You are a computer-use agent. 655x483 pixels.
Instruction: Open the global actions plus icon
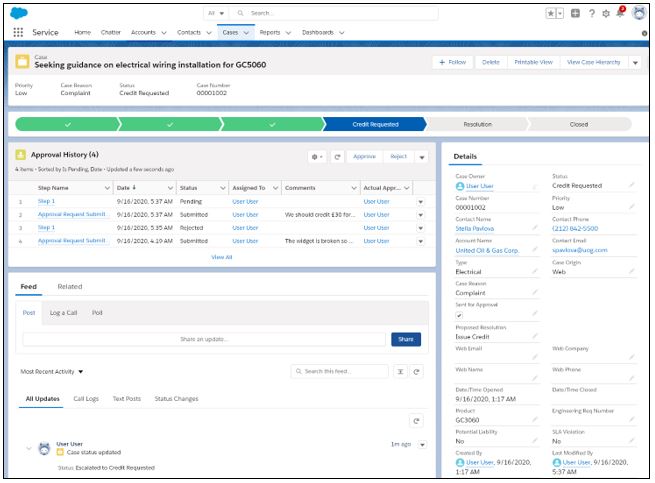pyautogui.click(x=575, y=13)
